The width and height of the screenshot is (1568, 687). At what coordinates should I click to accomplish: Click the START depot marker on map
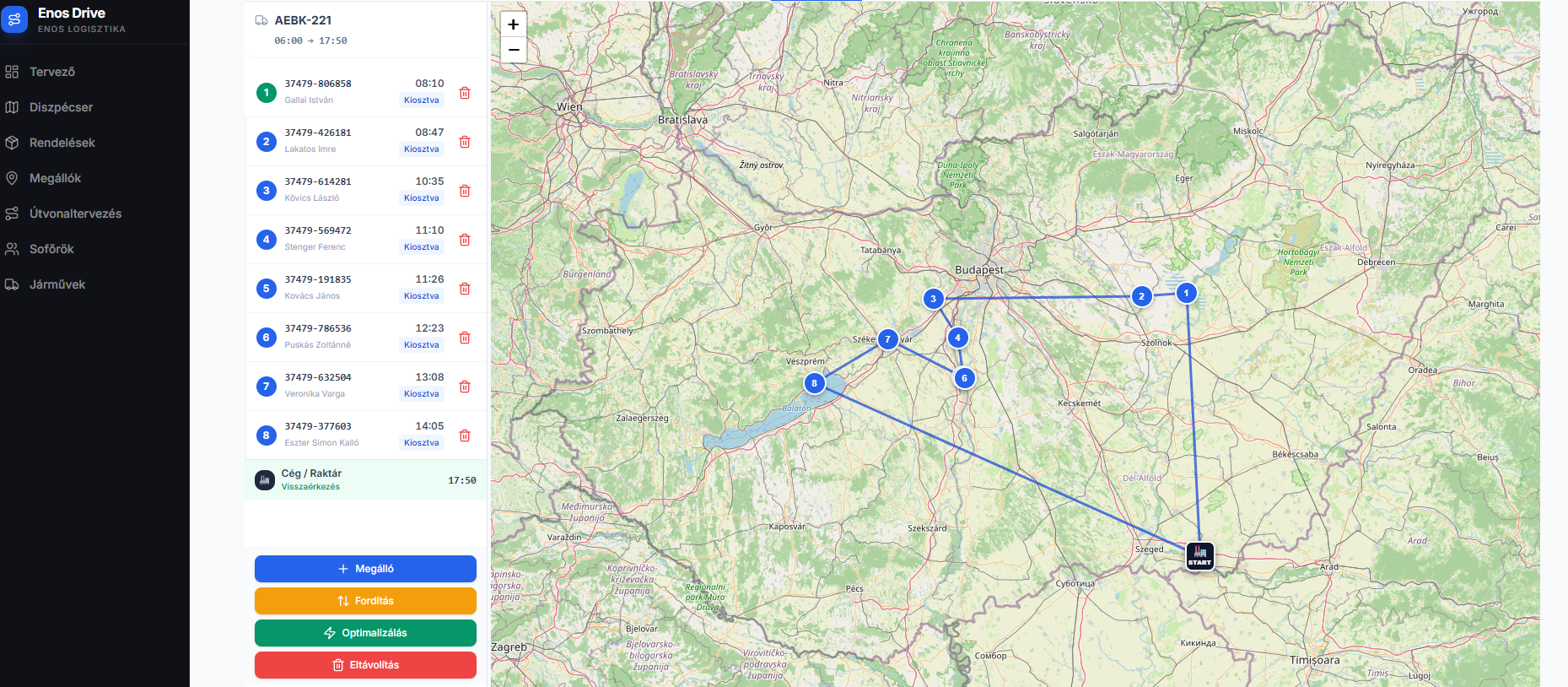1199,556
